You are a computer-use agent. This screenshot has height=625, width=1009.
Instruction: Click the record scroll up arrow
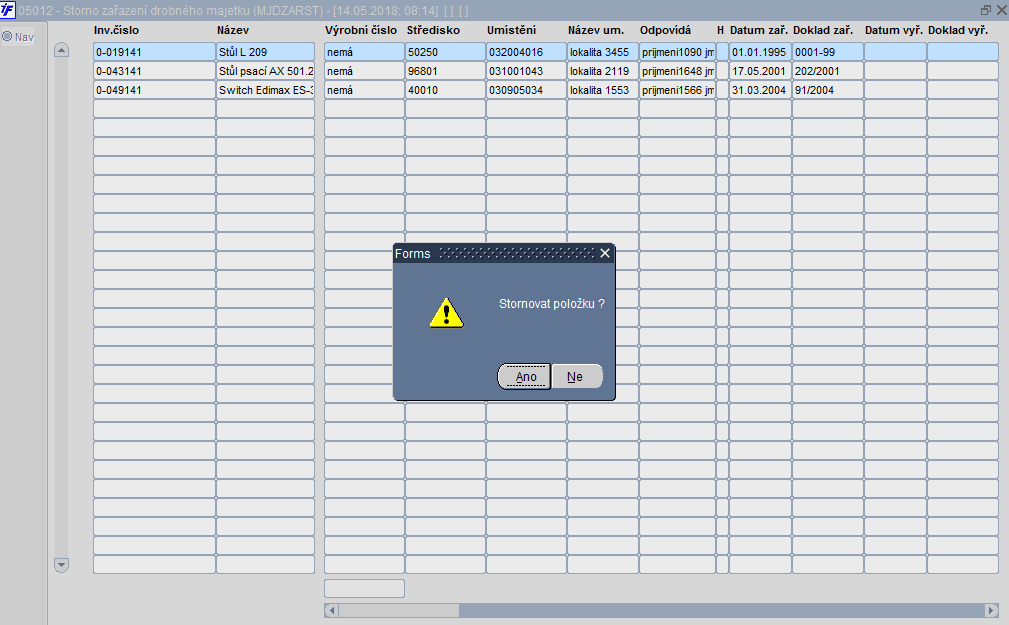click(x=61, y=50)
